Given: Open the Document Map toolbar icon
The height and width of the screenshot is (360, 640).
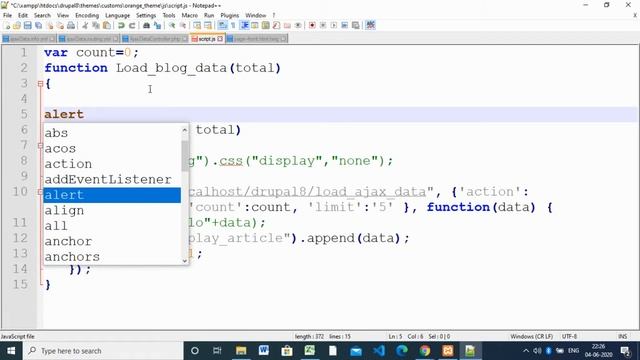Looking at the screenshot, I should 266,25.
